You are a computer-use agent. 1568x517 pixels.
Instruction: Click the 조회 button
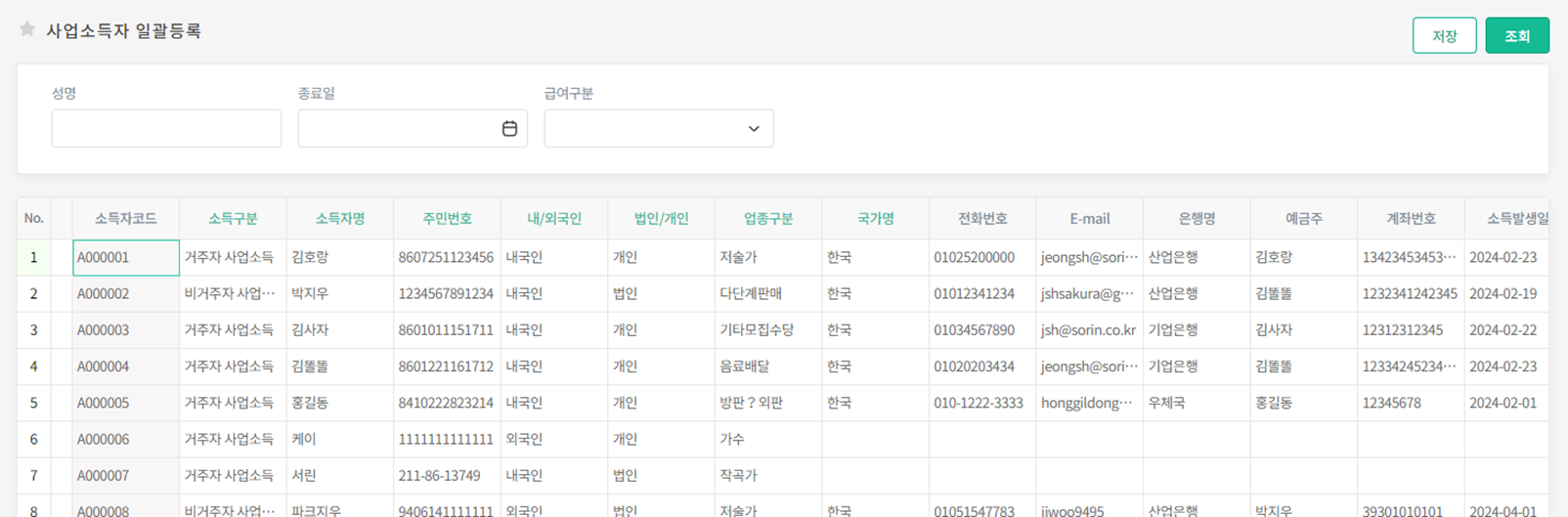click(x=1516, y=36)
